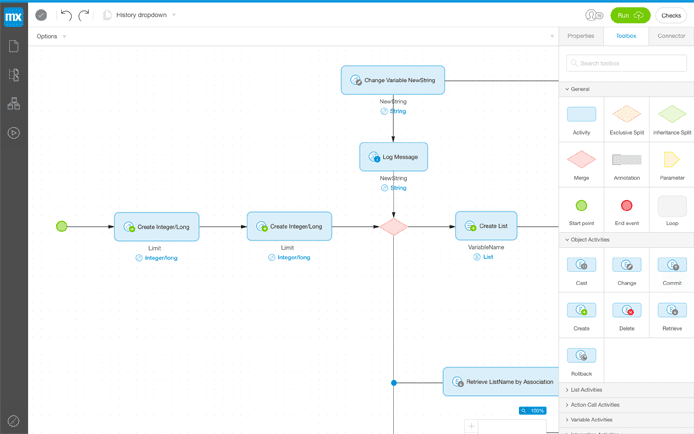Click the play circle icon in sidebar
This screenshot has height=434, width=694.
[x=14, y=133]
